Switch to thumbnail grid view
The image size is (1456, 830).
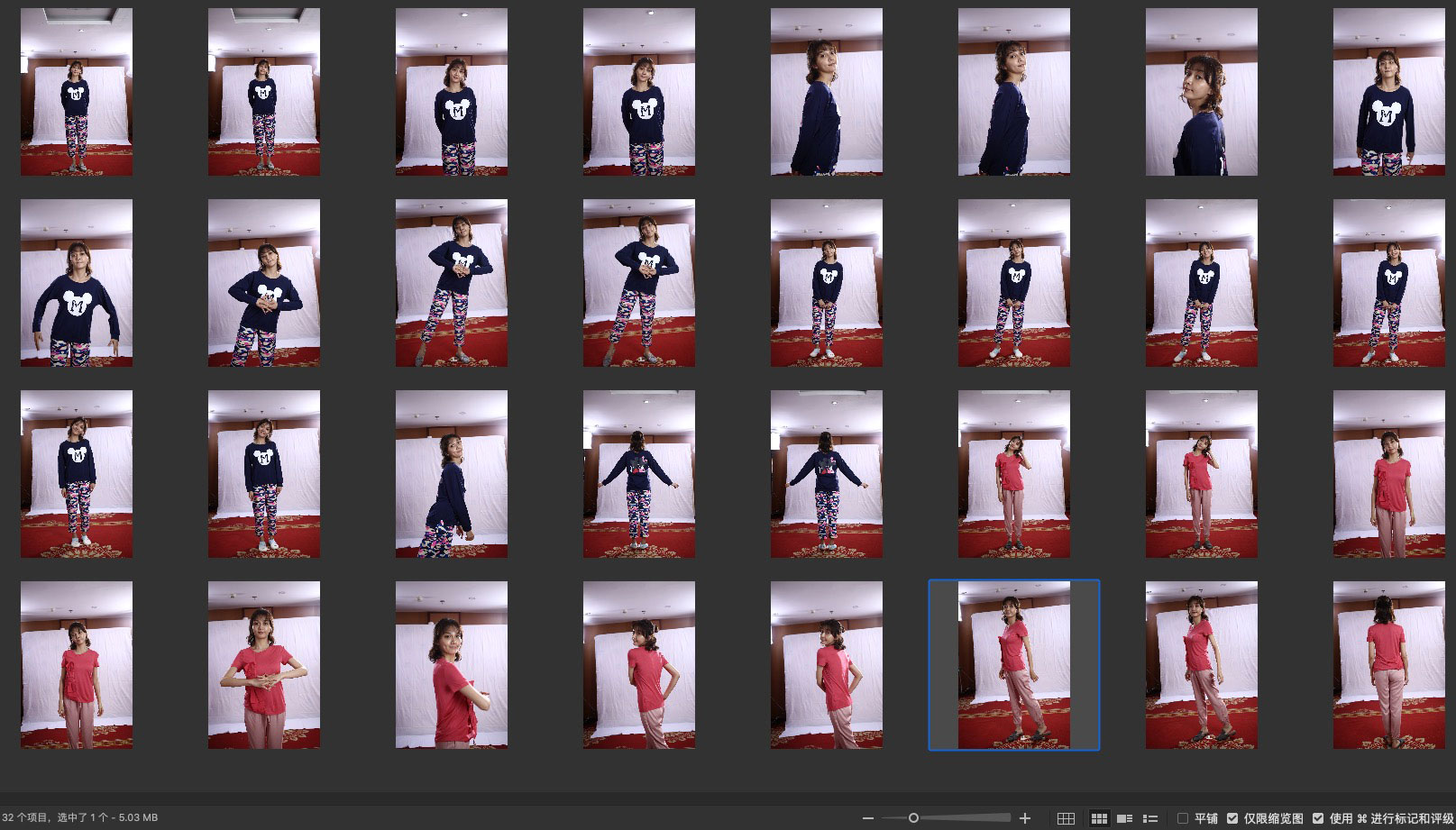point(1099,818)
